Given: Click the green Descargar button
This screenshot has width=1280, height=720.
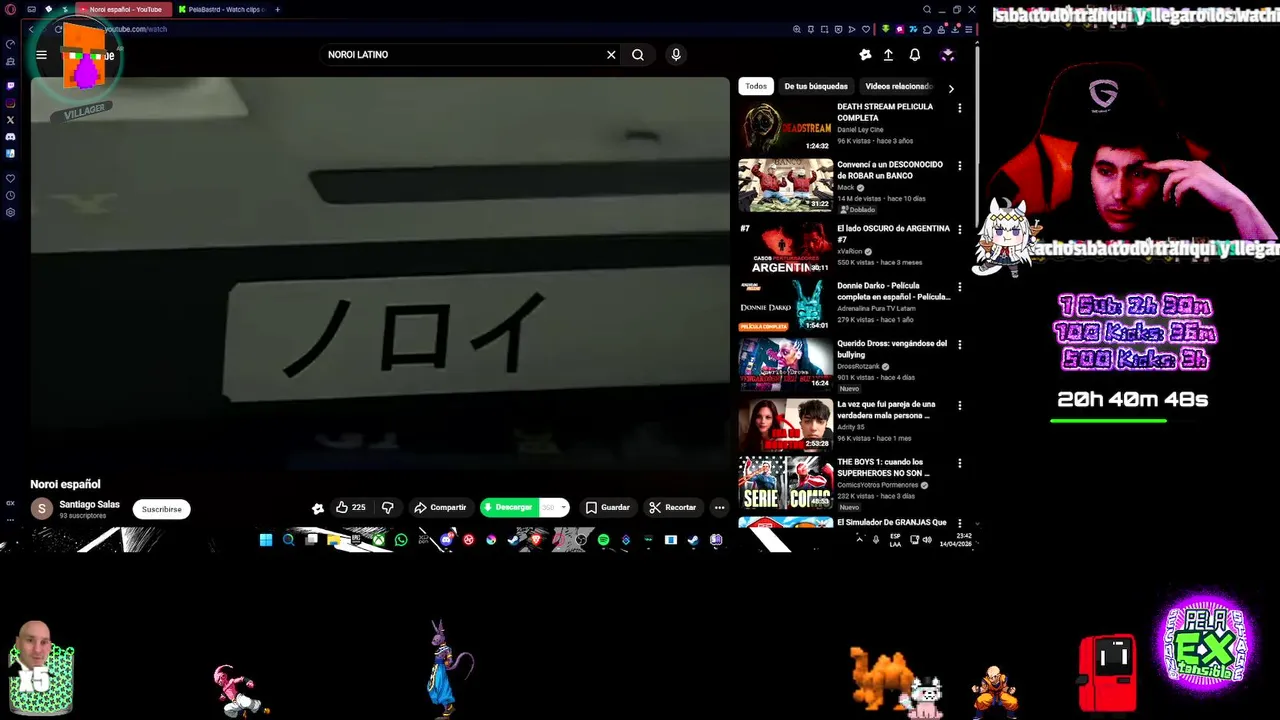Looking at the screenshot, I should coord(509,508).
